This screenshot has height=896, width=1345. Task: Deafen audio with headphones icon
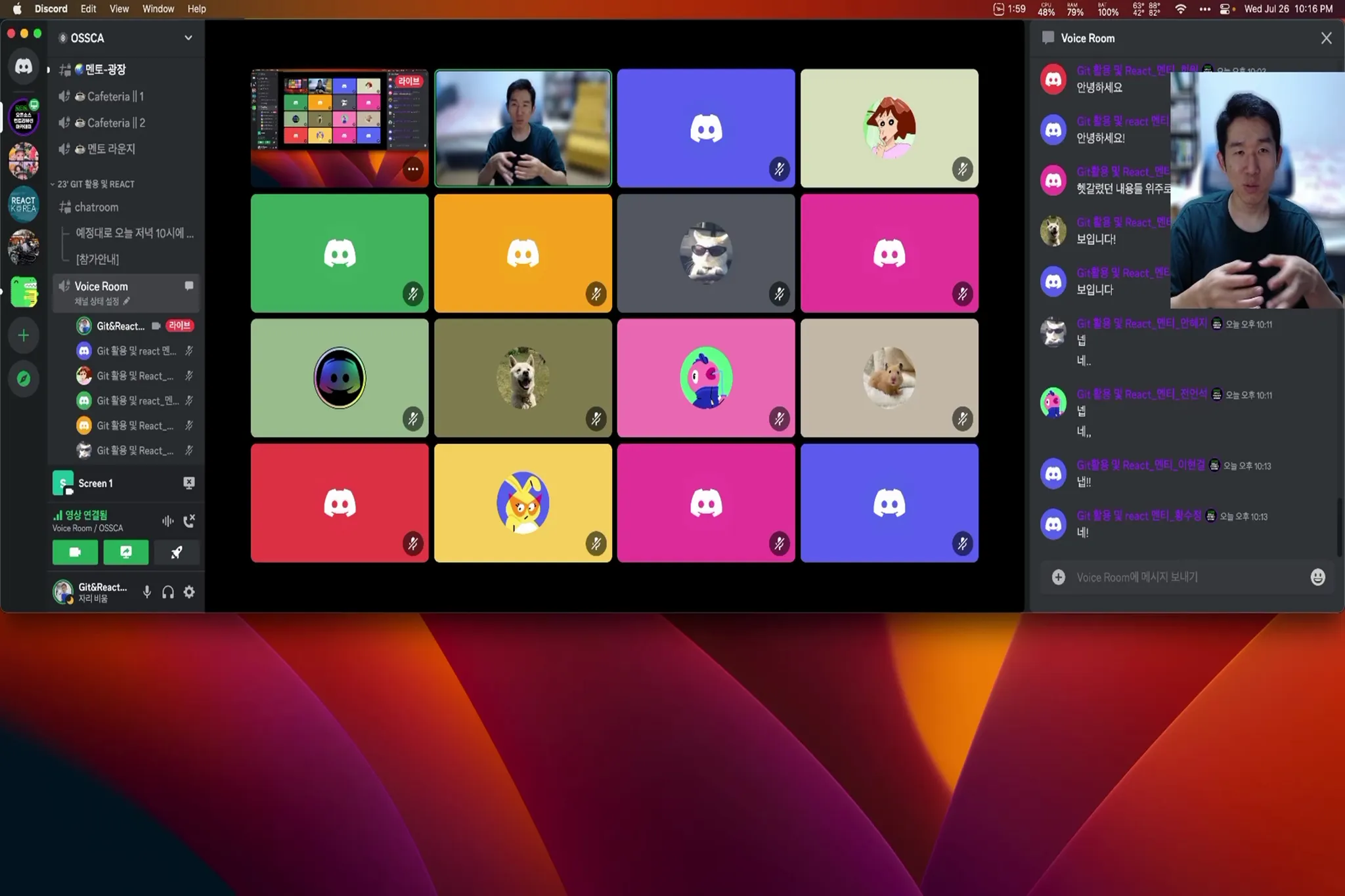(168, 592)
